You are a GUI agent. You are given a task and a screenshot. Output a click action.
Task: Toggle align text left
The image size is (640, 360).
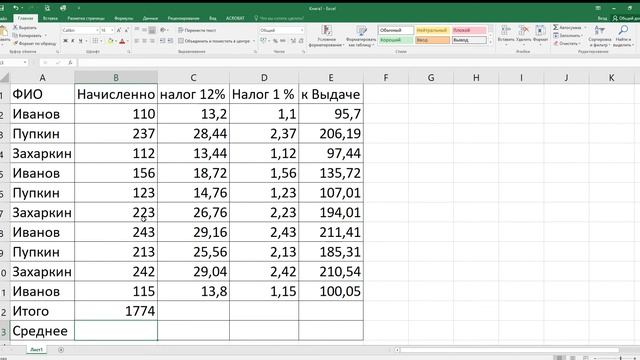(137, 41)
